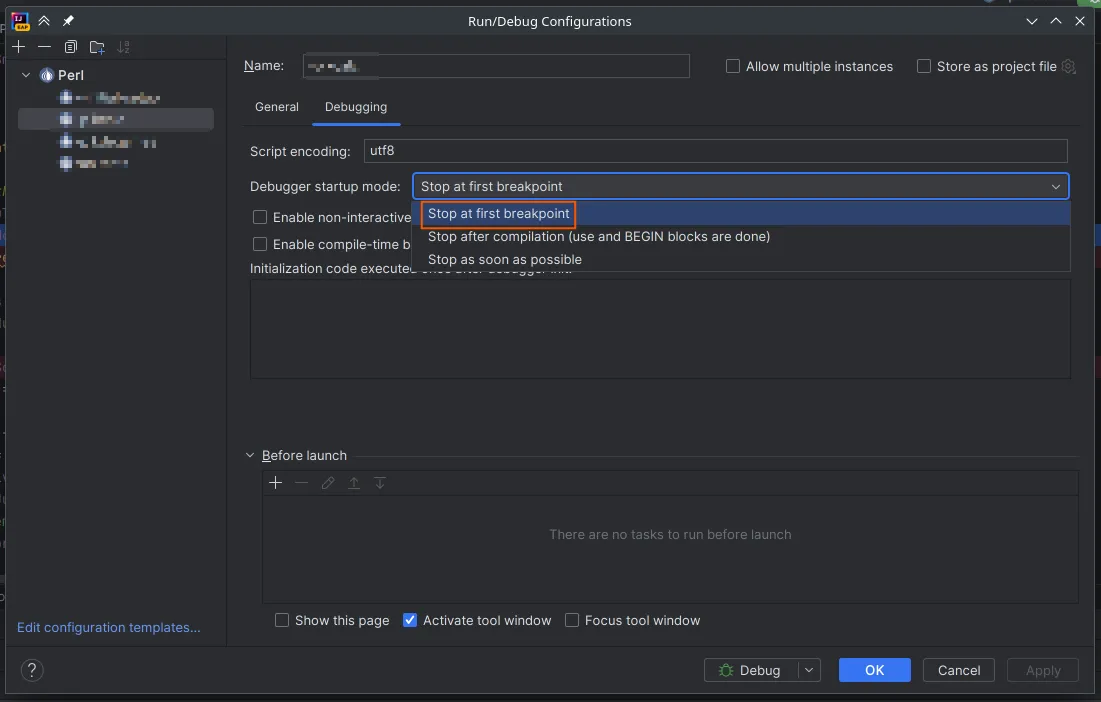Image resolution: width=1101 pixels, height=702 pixels.
Task: Toggle Store as project file checkbox
Action: pyautogui.click(x=924, y=66)
